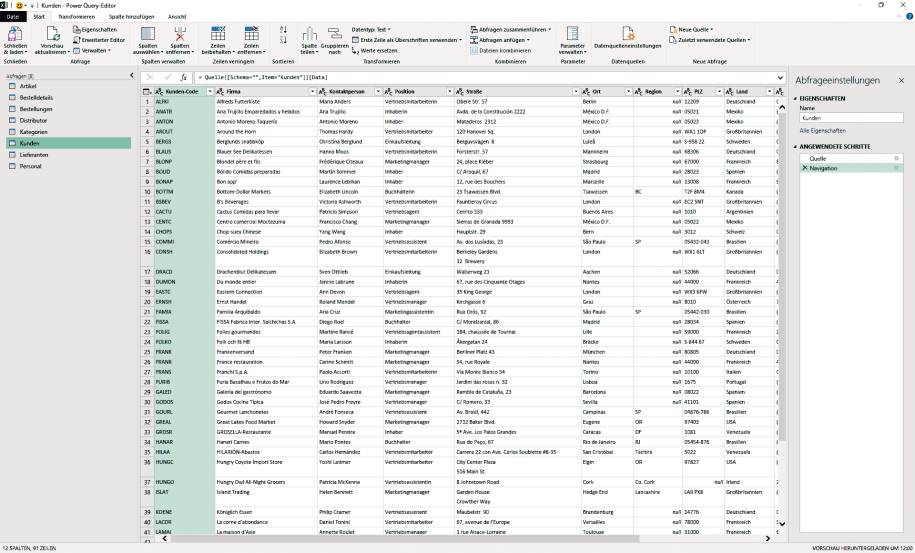Select the Distributor query

(67, 120)
